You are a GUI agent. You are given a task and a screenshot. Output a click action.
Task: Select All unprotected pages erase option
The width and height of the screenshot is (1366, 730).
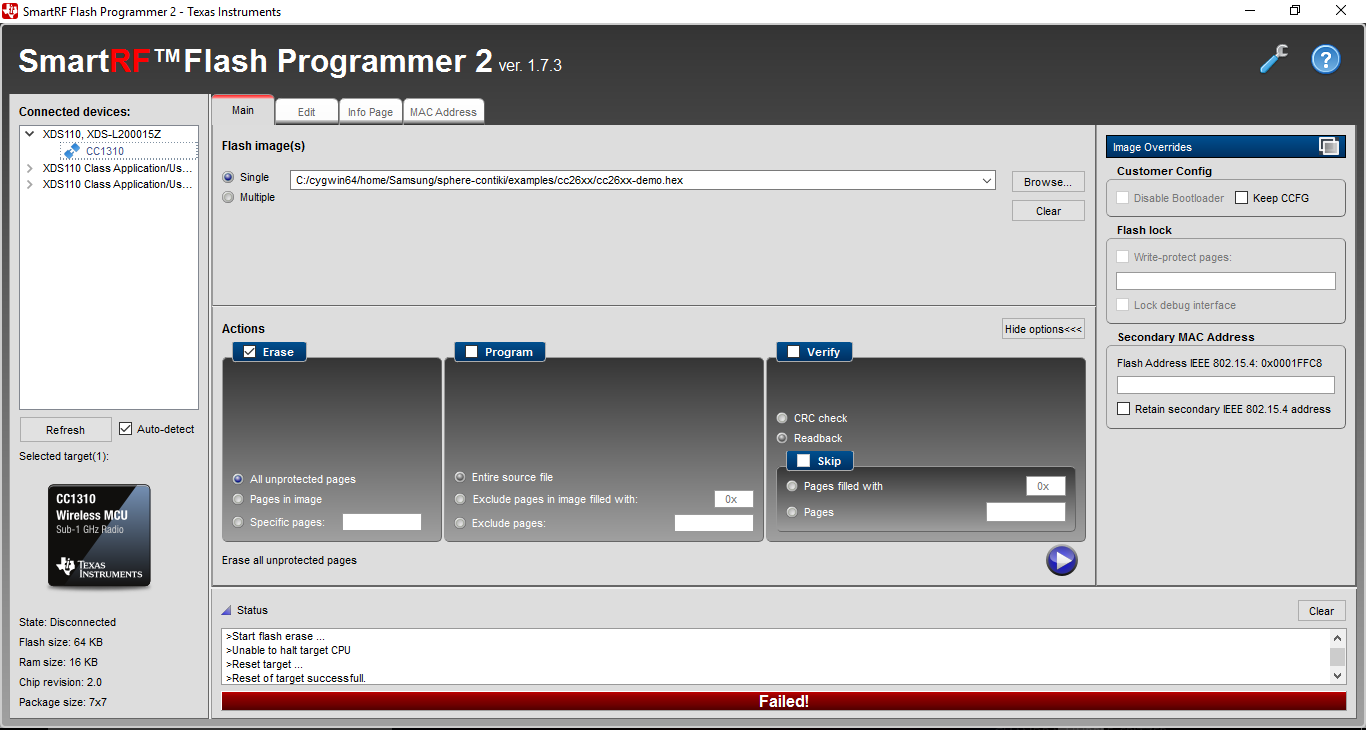(238, 479)
